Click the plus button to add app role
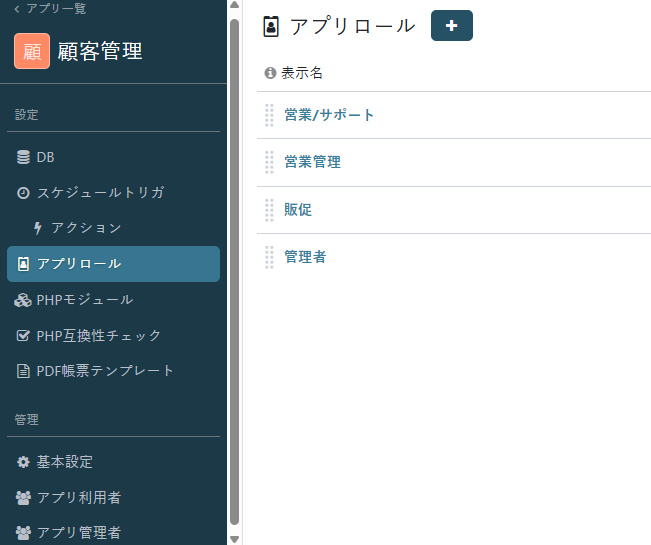Image resolution: width=651 pixels, height=545 pixels. [x=451, y=26]
